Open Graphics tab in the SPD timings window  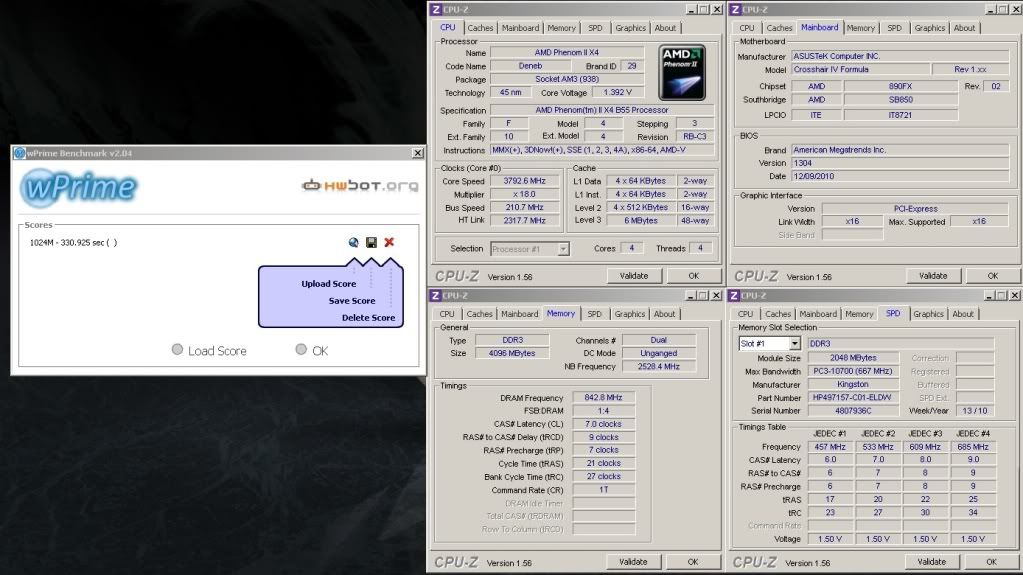coord(928,314)
